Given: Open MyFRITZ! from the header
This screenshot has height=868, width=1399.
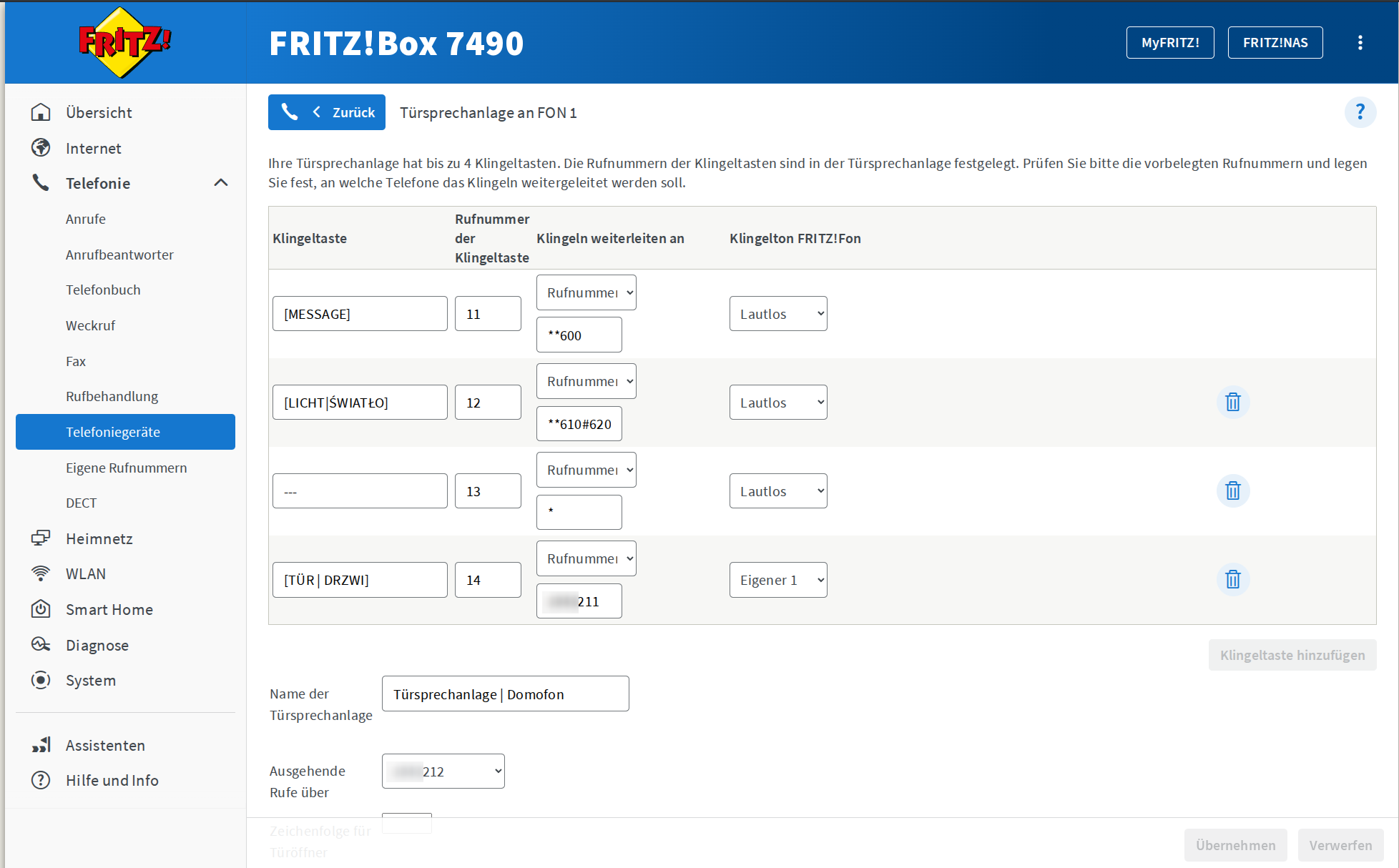Looking at the screenshot, I should [x=1170, y=42].
